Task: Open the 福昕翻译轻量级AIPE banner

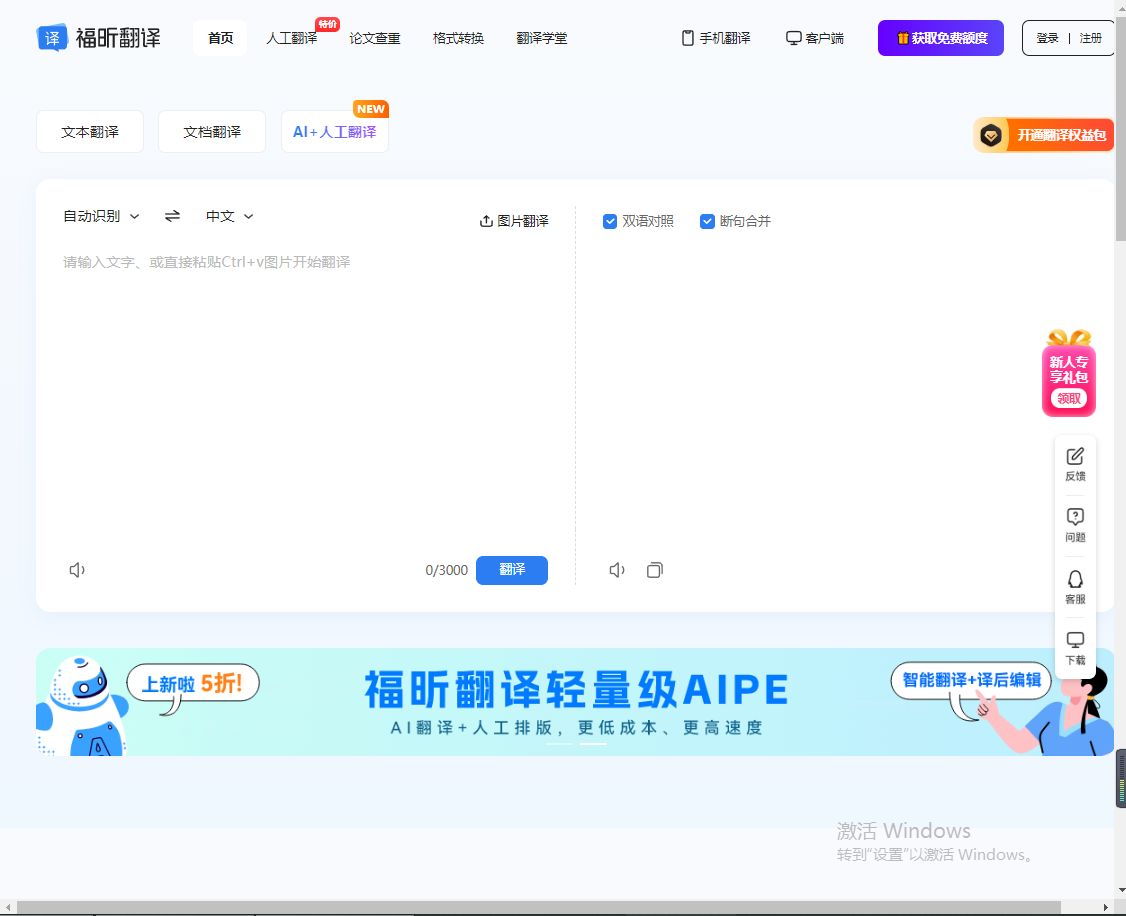Action: click(x=574, y=702)
